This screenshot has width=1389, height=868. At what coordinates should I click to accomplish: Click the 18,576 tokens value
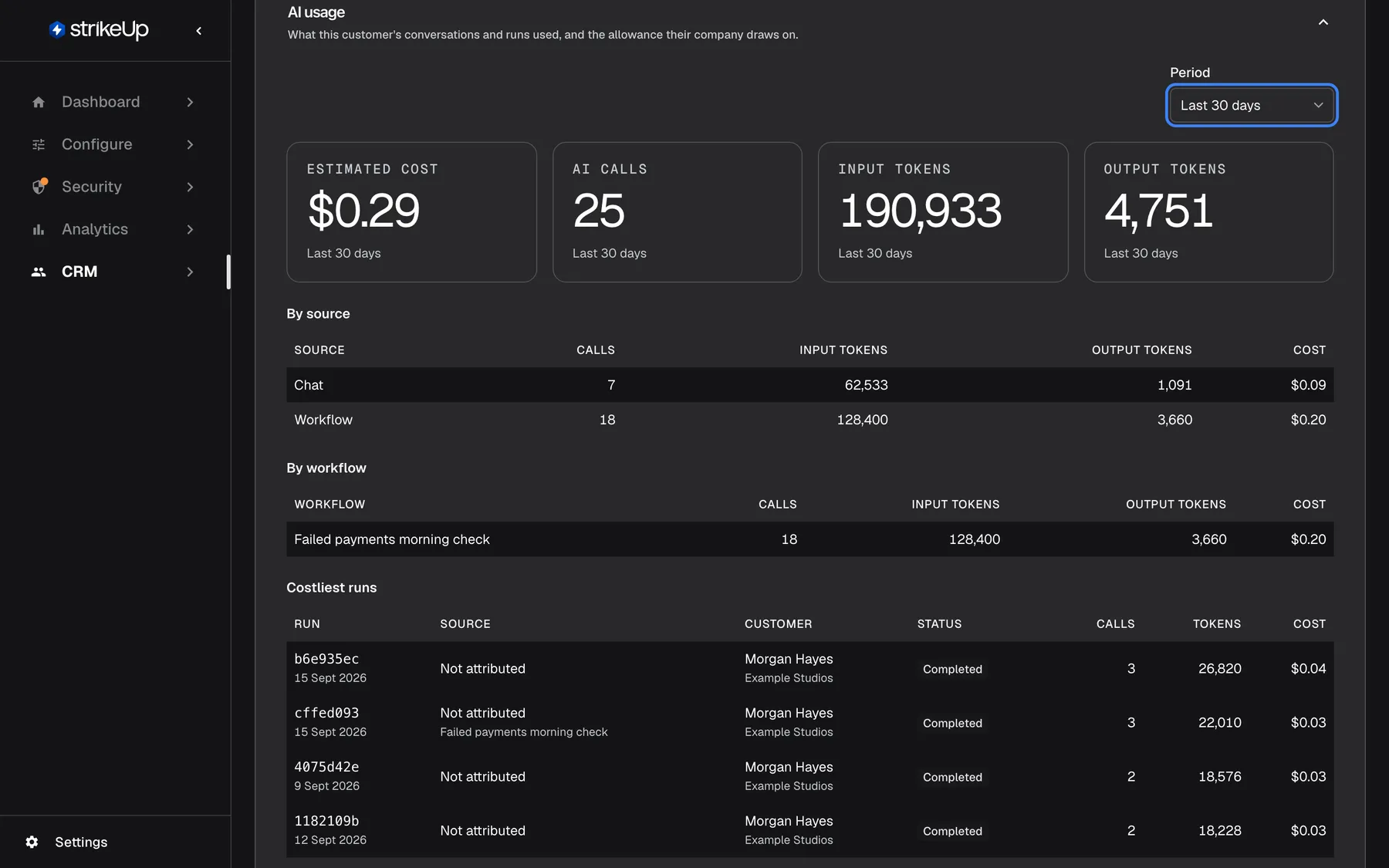pos(1219,777)
